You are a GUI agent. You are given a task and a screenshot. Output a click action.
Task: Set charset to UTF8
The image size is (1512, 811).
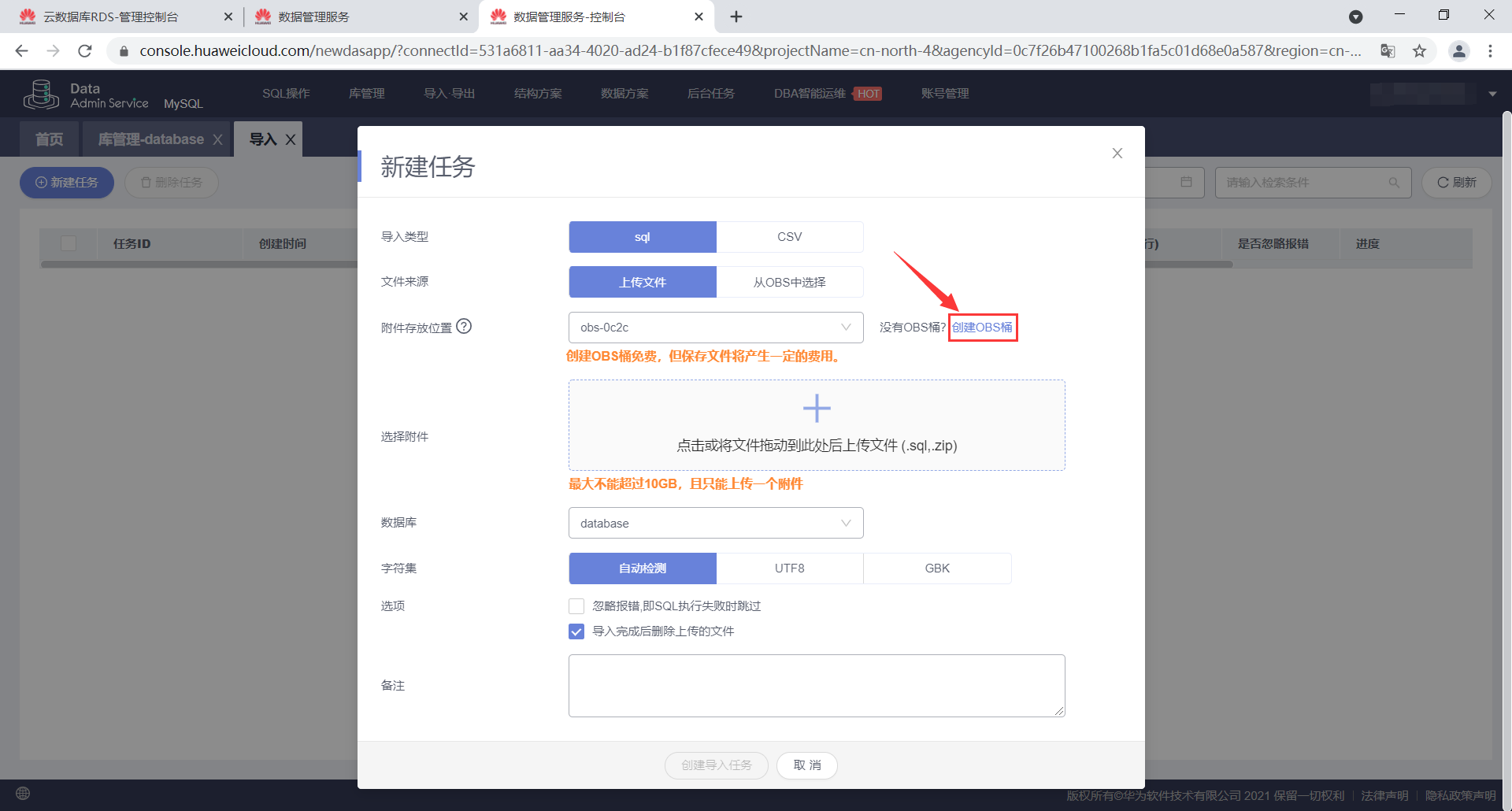790,568
